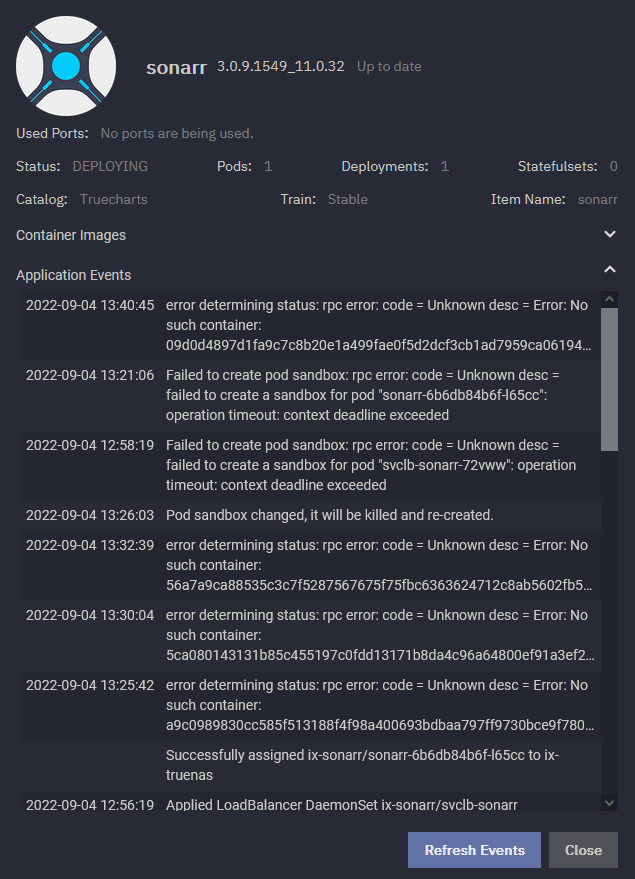Click the error message with container a9c0989830cc
Viewport: 635px width, 879px height.
(x=380, y=705)
